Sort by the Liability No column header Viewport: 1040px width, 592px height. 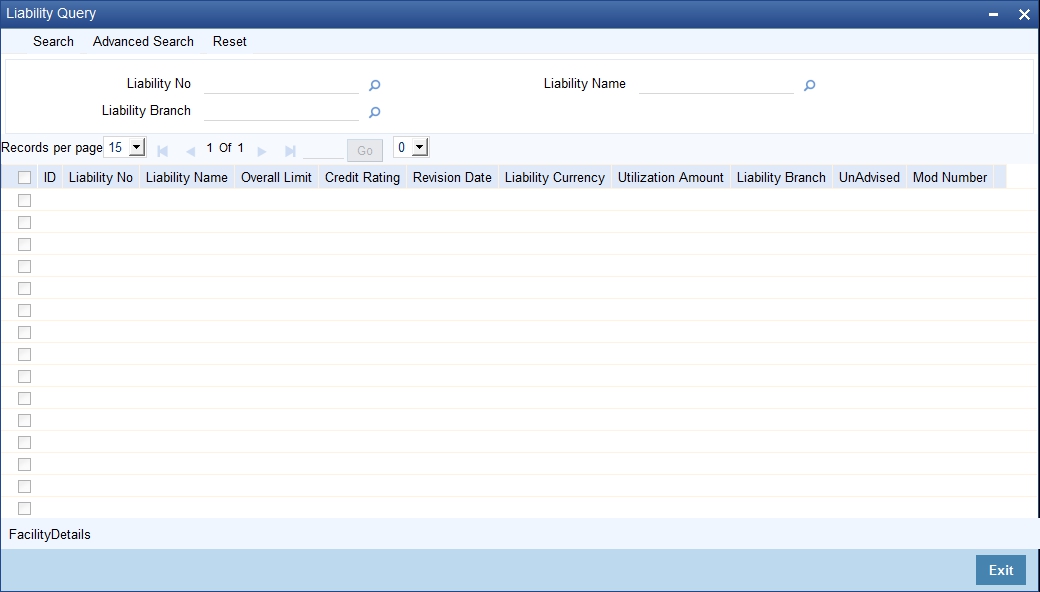tap(101, 178)
